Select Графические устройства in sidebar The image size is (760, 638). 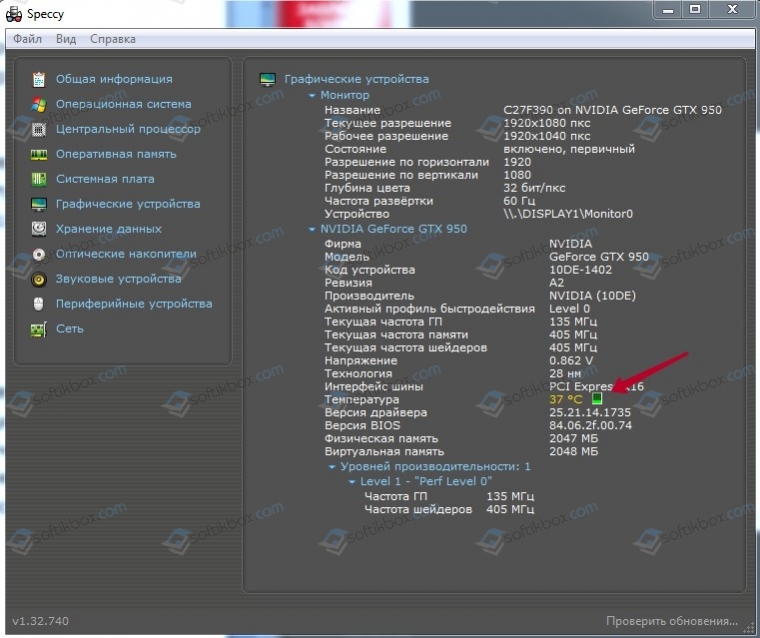tap(128, 204)
